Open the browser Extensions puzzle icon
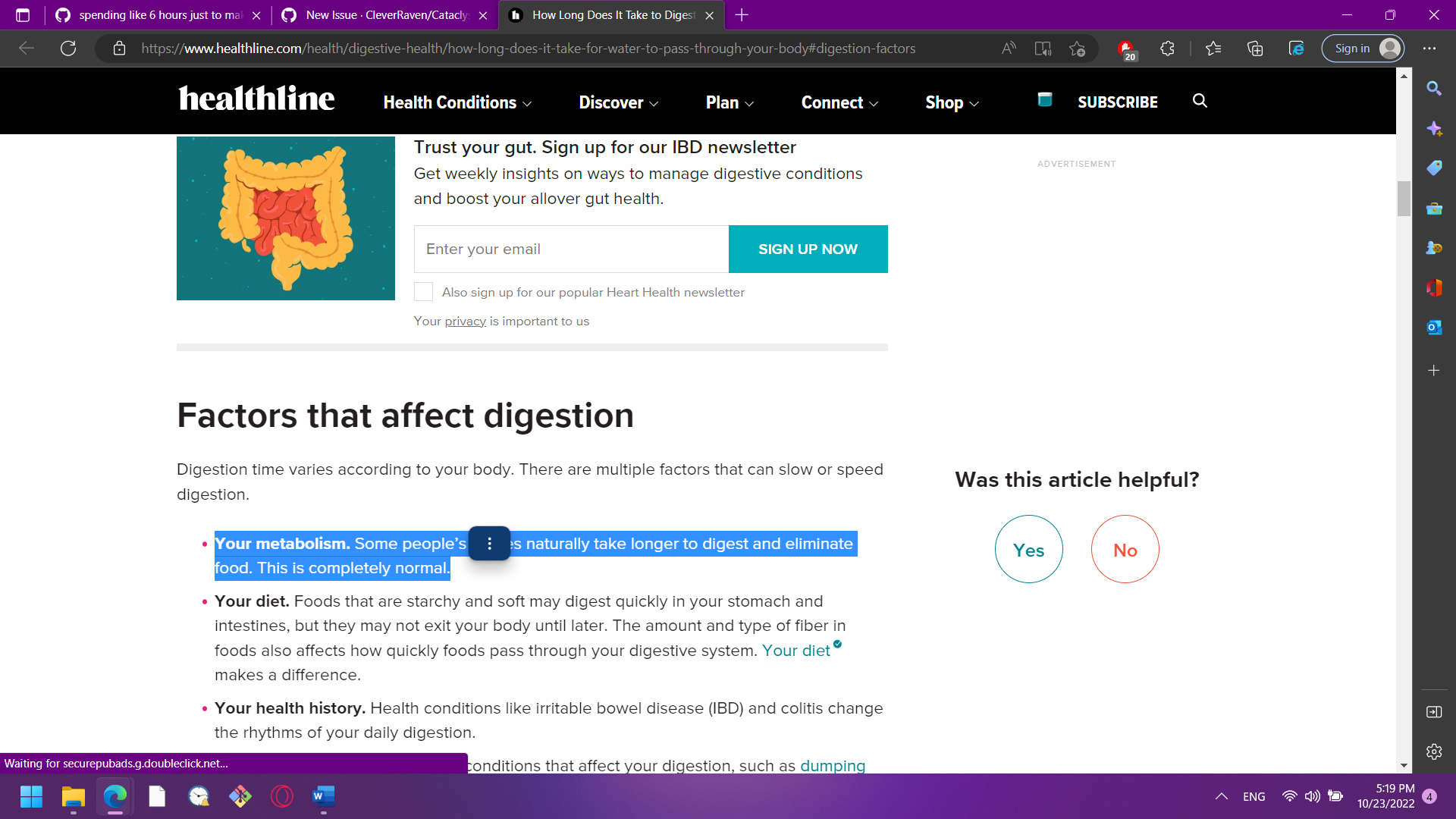 (x=1166, y=48)
